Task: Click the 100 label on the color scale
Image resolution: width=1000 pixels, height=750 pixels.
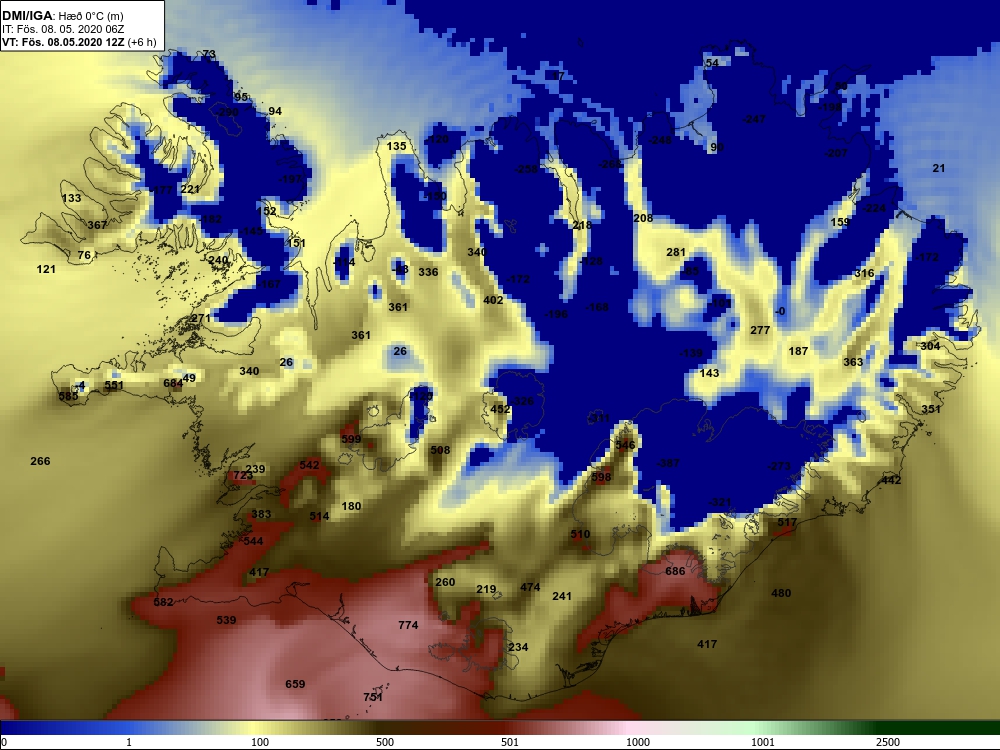Action: tap(260, 742)
